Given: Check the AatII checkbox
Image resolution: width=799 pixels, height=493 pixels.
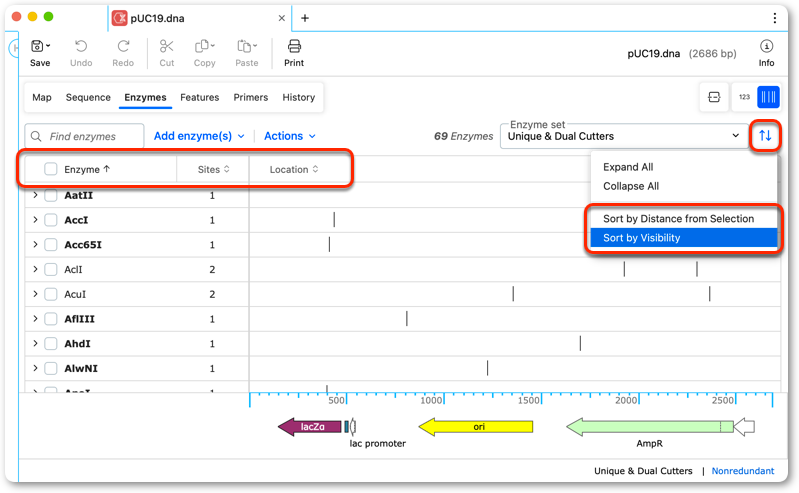Looking at the screenshot, I should 50,195.
